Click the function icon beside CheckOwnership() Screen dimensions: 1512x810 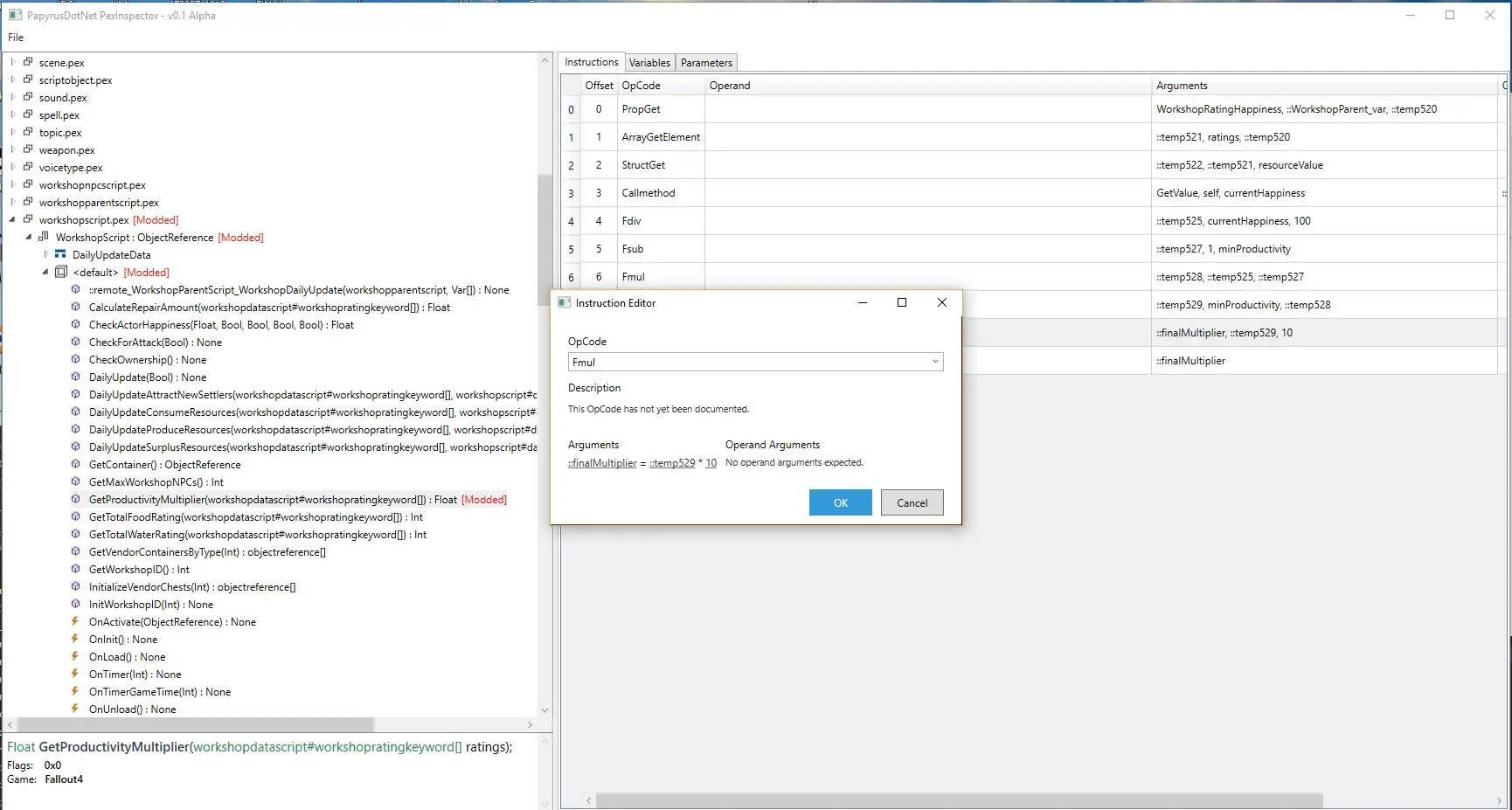(x=75, y=359)
